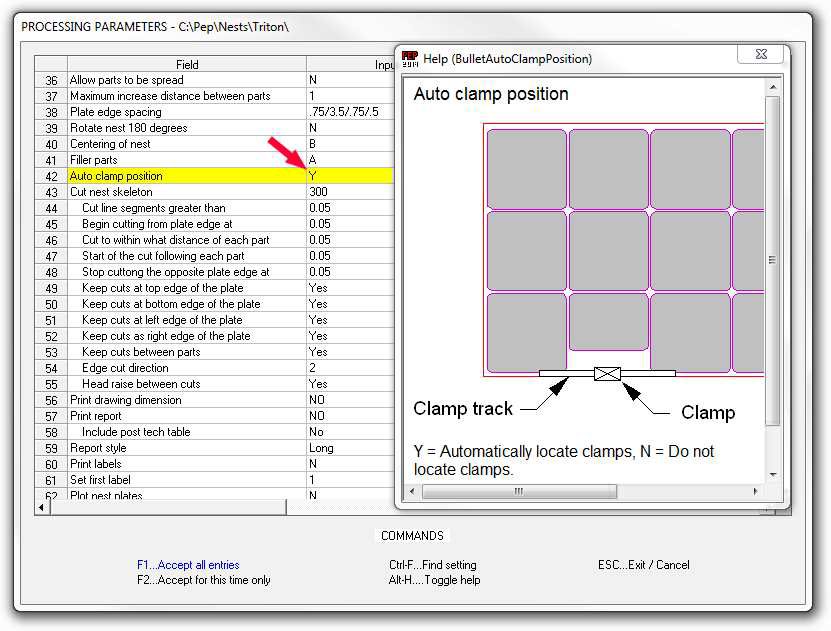Click the Help window vertical scrollbar thumb
Image resolution: width=831 pixels, height=631 pixels.
pos(772,260)
